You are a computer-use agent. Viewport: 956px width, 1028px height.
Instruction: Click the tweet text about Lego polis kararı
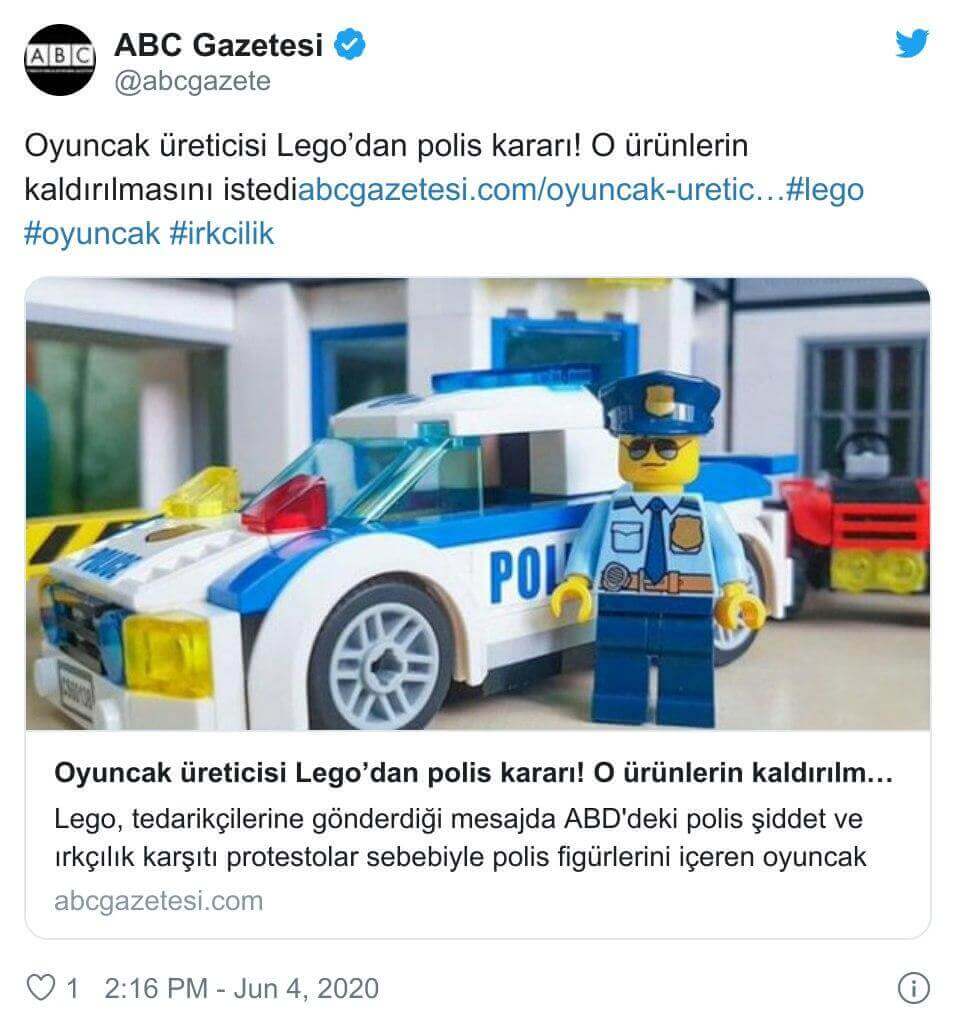point(386,167)
